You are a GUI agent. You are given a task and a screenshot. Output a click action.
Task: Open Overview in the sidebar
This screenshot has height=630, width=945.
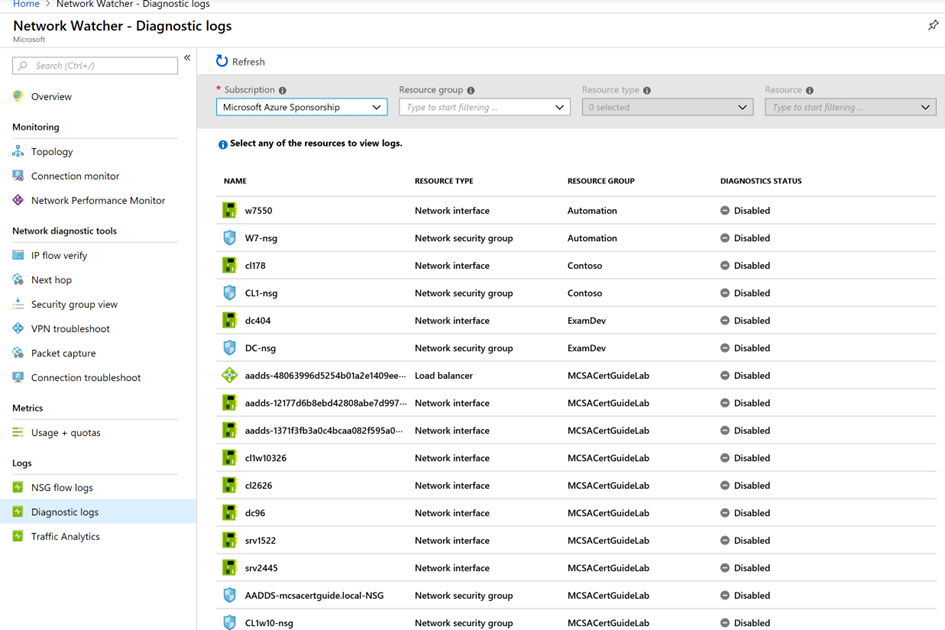(51, 96)
